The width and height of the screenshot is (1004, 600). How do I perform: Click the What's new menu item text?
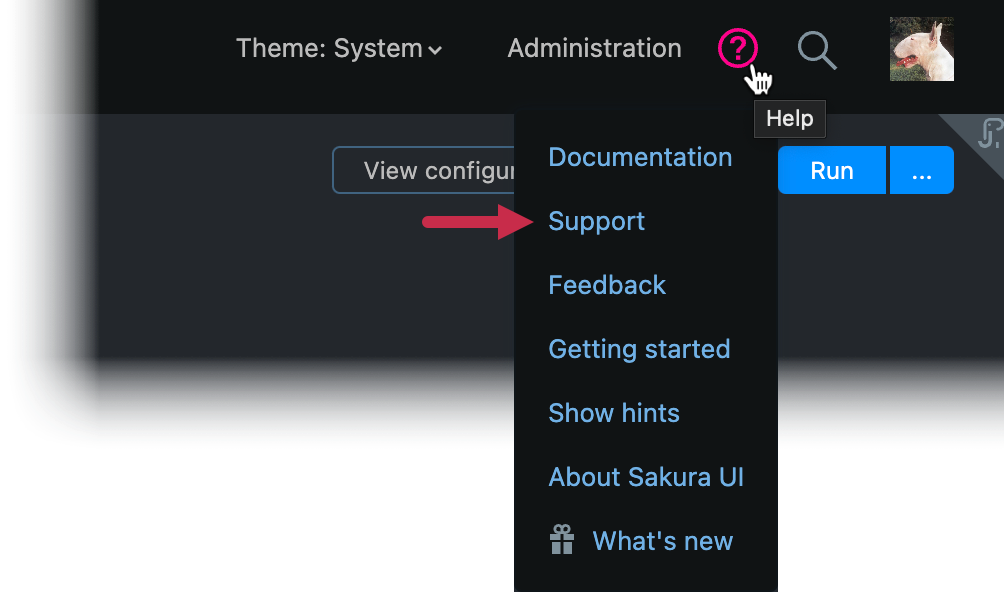tap(663, 541)
